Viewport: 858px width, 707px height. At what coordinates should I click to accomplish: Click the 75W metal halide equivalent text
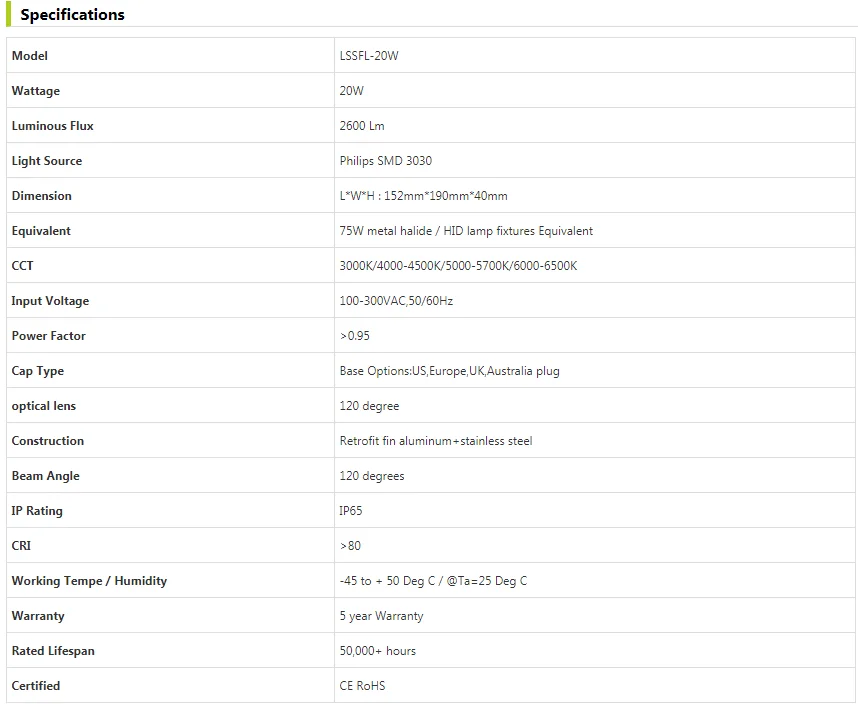(x=466, y=231)
